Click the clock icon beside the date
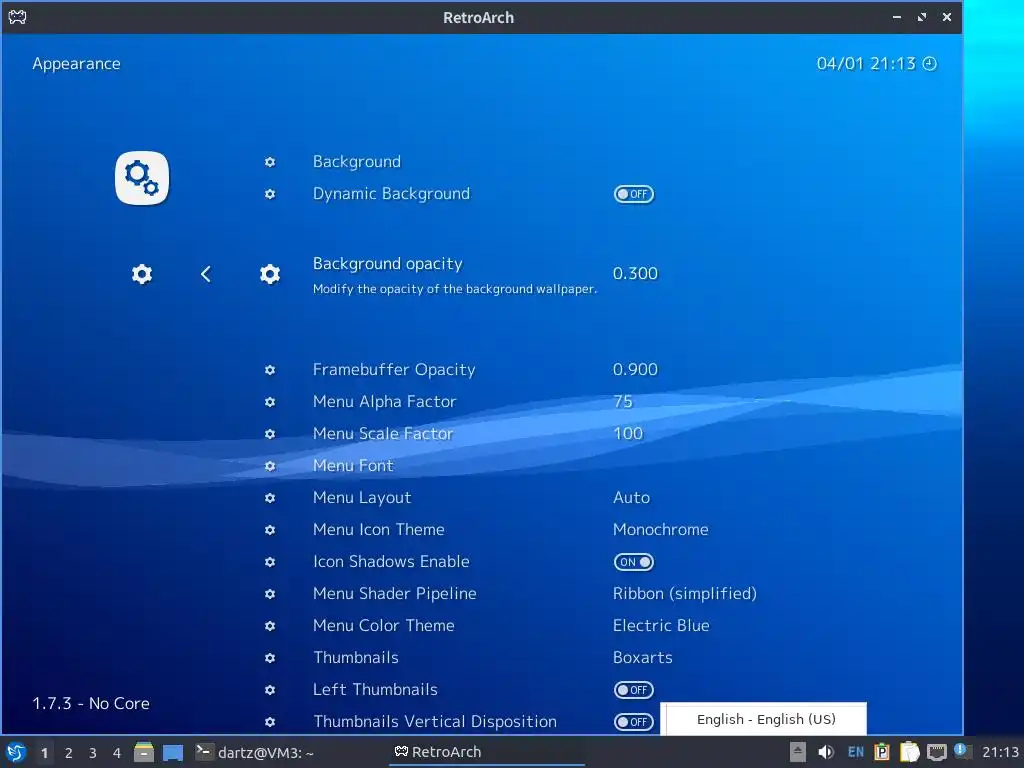This screenshot has width=1024, height=768. point(929,63)
